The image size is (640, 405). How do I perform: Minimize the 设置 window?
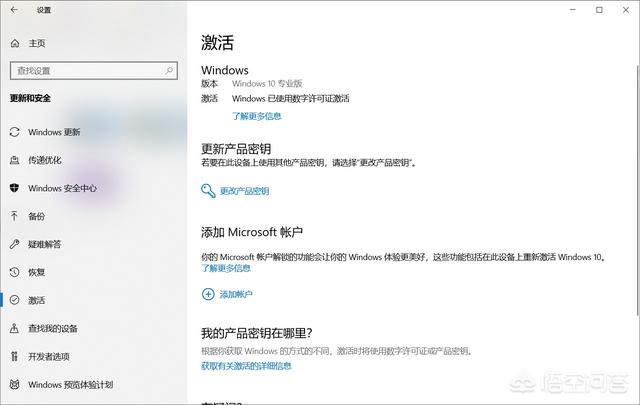click(x=573, y=10)
